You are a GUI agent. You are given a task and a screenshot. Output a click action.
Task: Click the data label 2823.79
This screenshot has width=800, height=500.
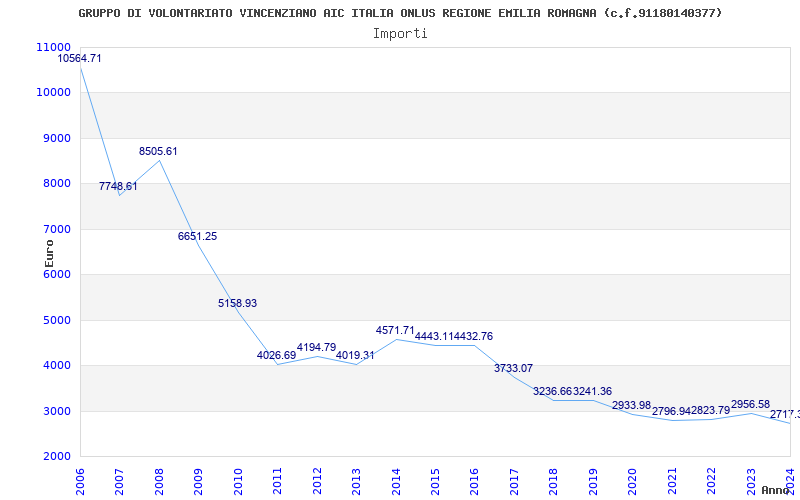tap(711, 411)
